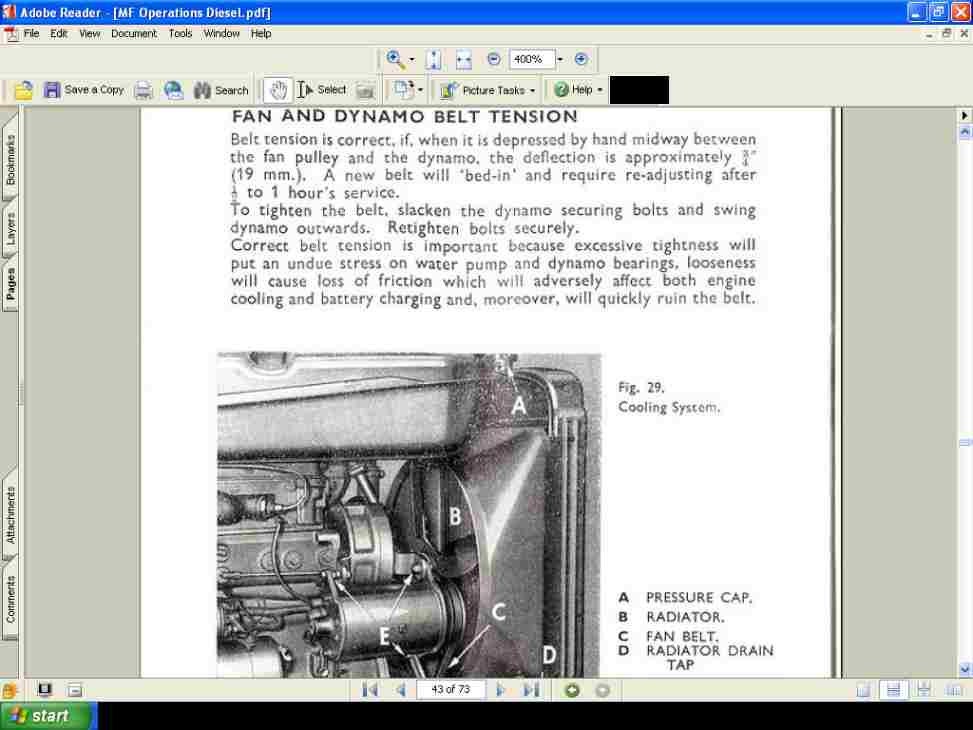This screenshot has height=730, width=973.
Task: Go to First Page button
Action: tap(370, 690)
